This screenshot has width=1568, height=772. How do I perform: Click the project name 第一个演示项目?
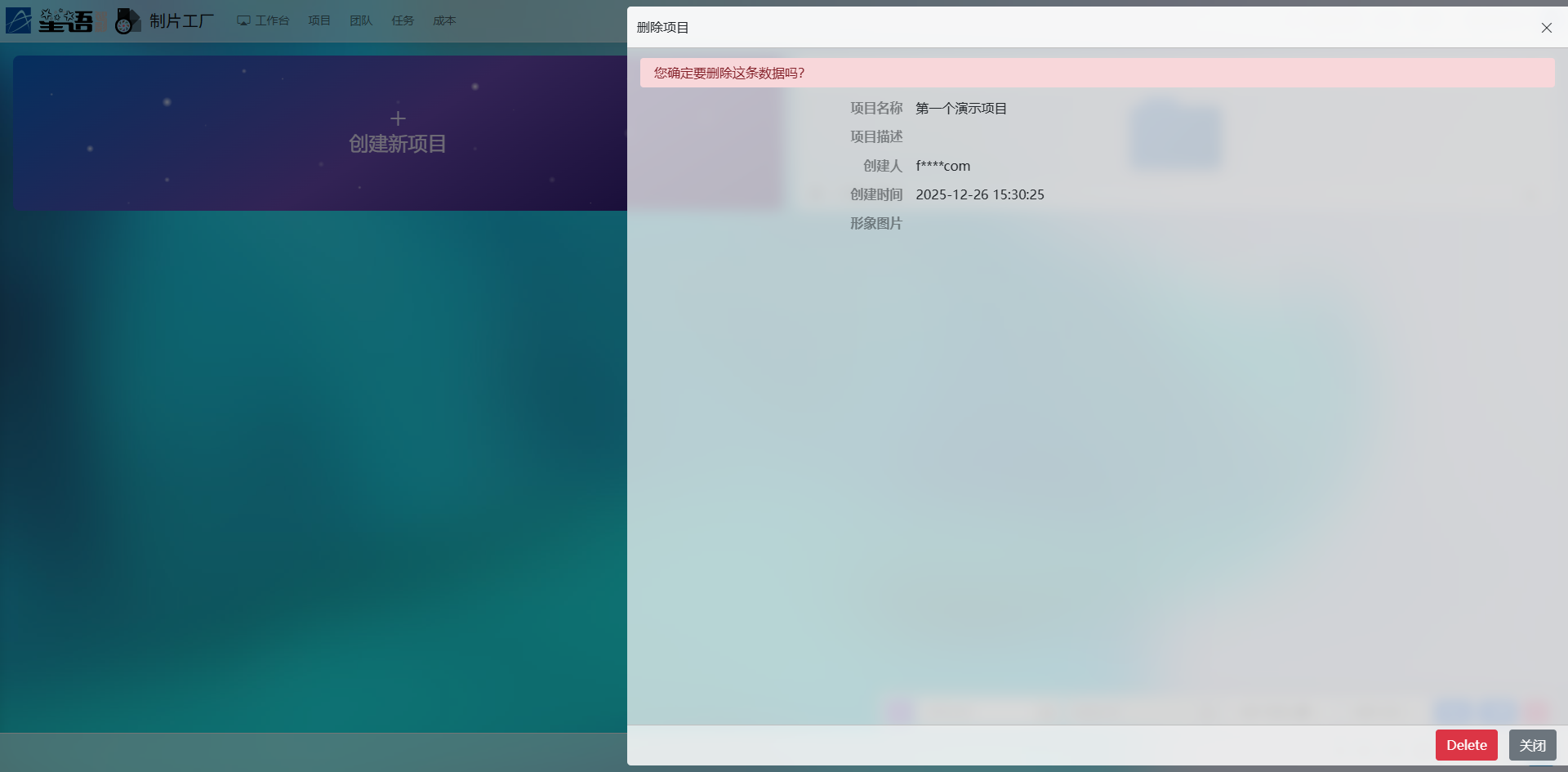pos(961,109)
